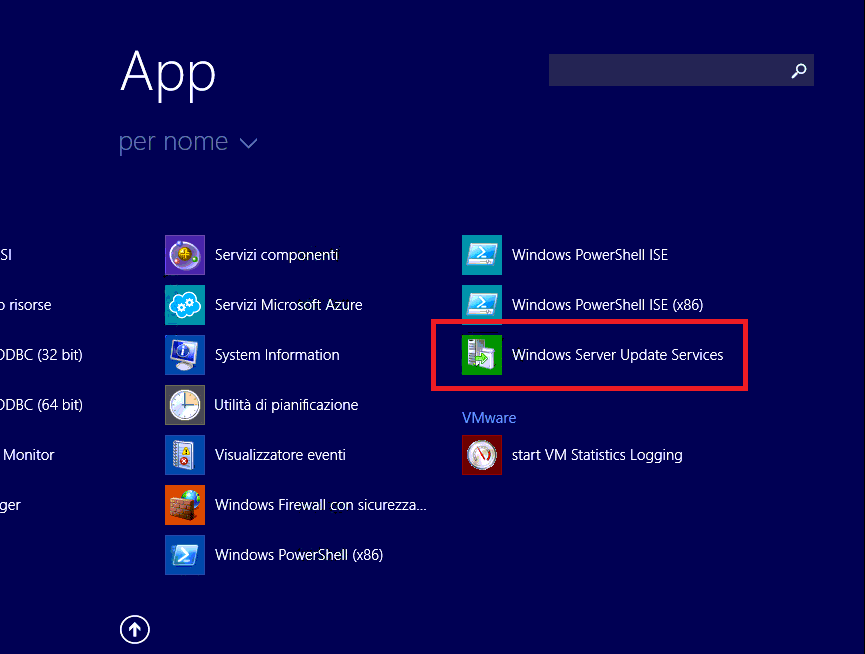865x654 pixels.
Task: Open the System Information icon
Action: [x=185, y=355]
